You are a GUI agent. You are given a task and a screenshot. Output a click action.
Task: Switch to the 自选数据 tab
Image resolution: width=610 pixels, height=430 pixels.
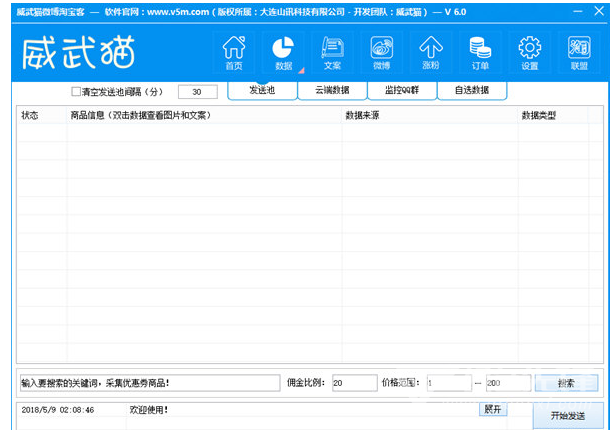pos(472,90)
